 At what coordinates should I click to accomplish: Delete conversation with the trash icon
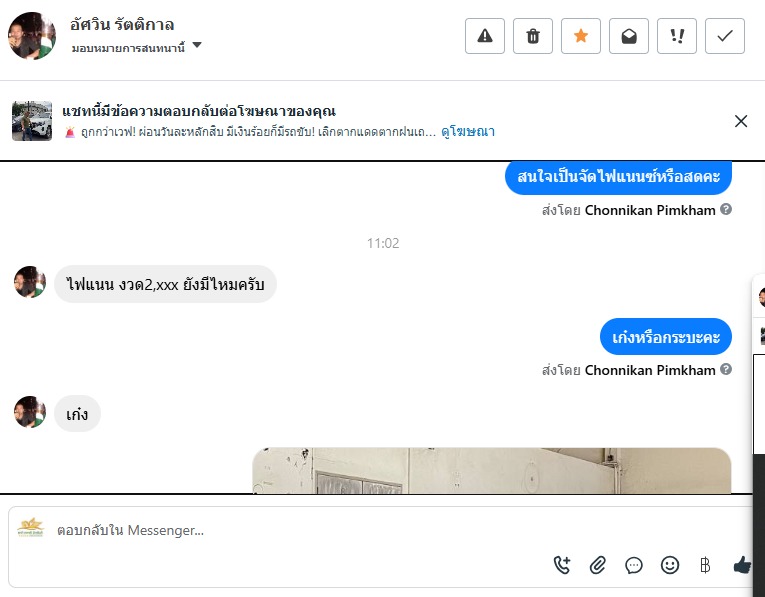point(533,36)
